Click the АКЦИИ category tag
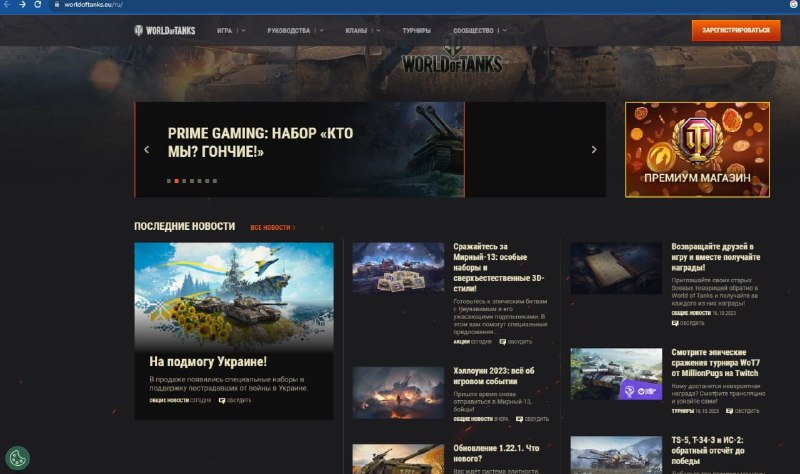This screenshot has height=474, width=800. click(x=461, y=342)
